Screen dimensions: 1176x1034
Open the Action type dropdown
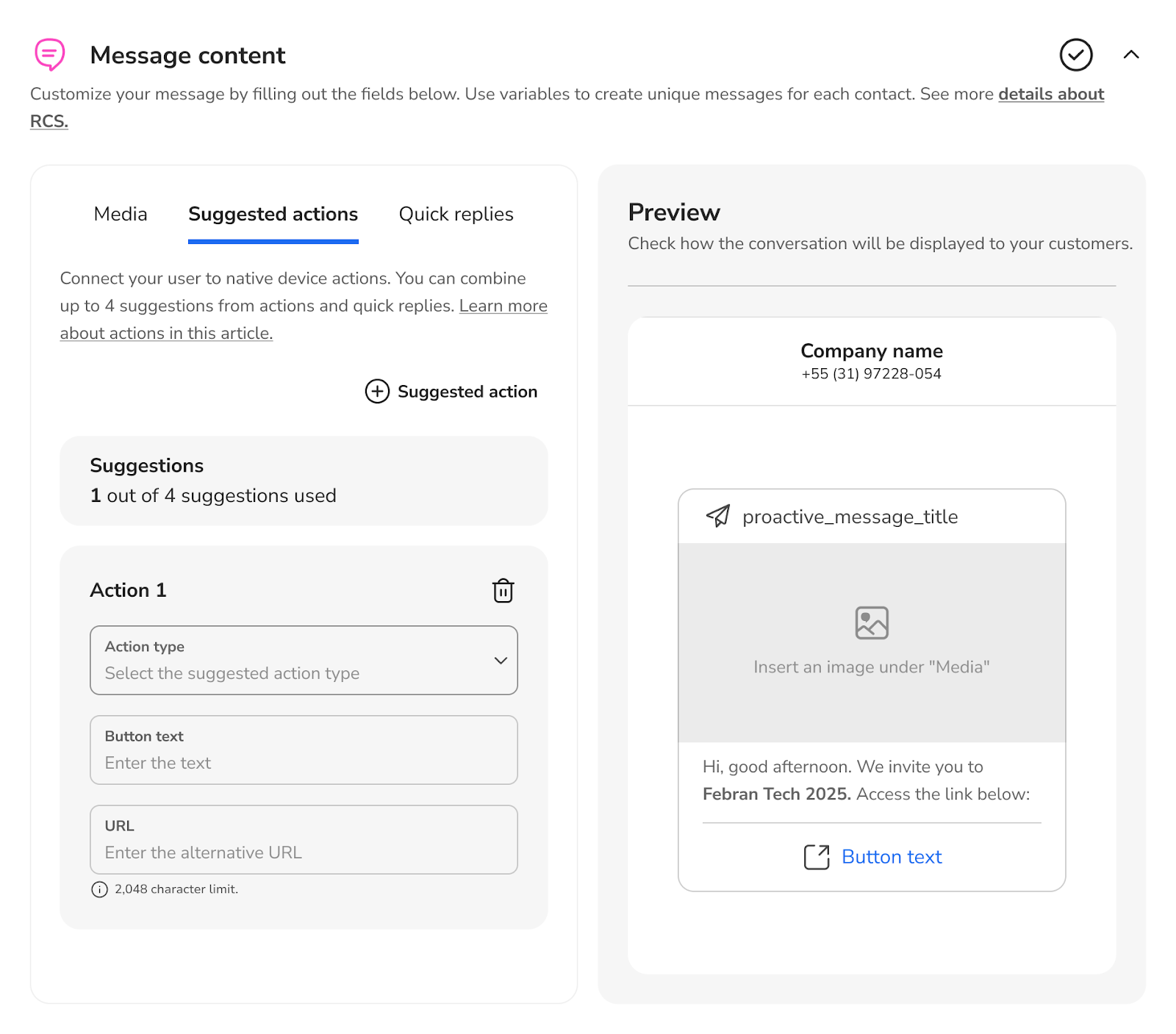point(304,661)
